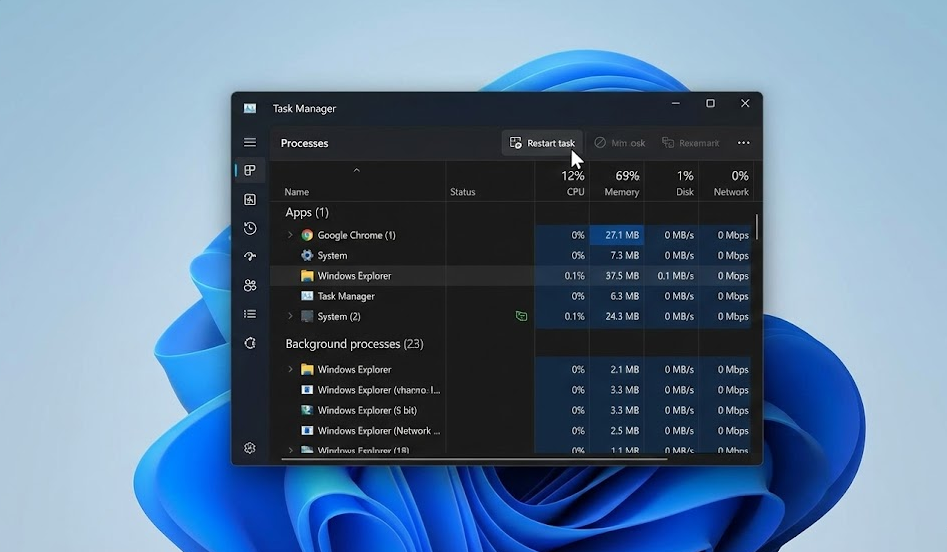
Task: Select Windows Explorer (vhanno row
Action: tap(510, 390)
